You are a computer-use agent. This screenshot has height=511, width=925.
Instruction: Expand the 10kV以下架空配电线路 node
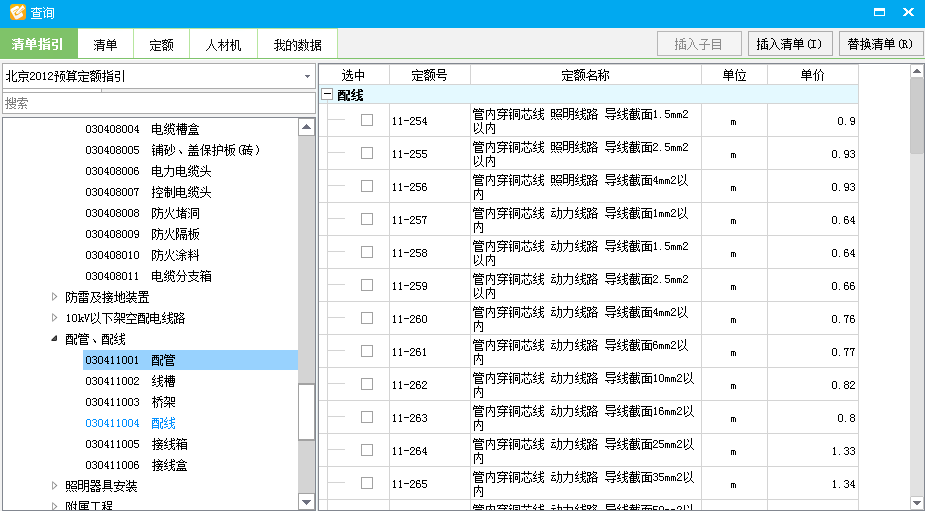pyautogui.click(x=55, y=318)
